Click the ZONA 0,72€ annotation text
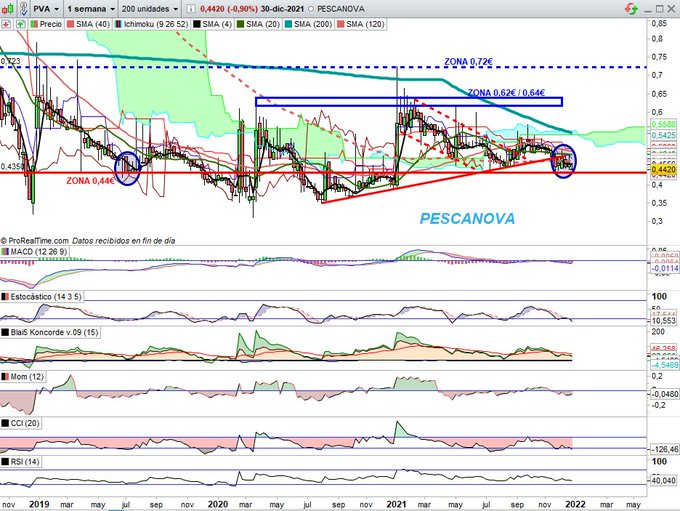 tap(468, 62)
